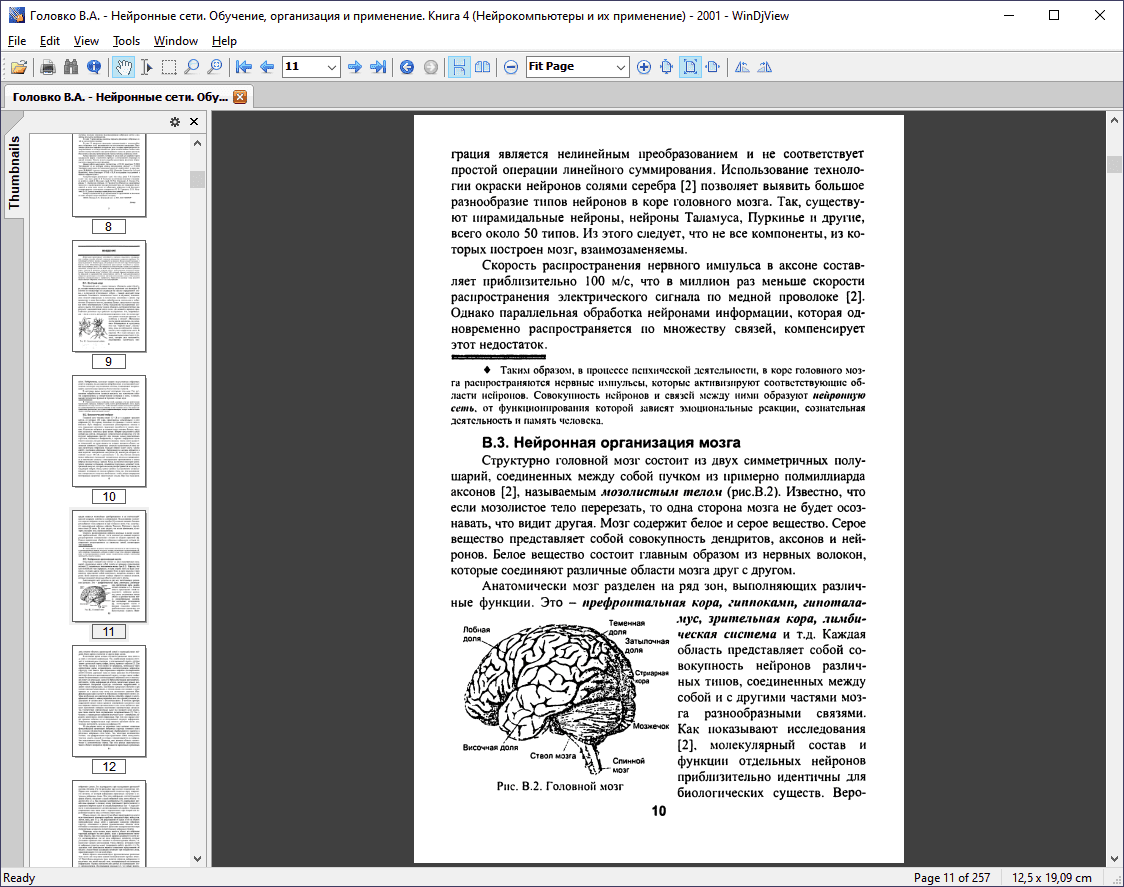This screenshot has width=1124, height=887.
Task: Go to previous page arrow
Action: pos(267,67)
